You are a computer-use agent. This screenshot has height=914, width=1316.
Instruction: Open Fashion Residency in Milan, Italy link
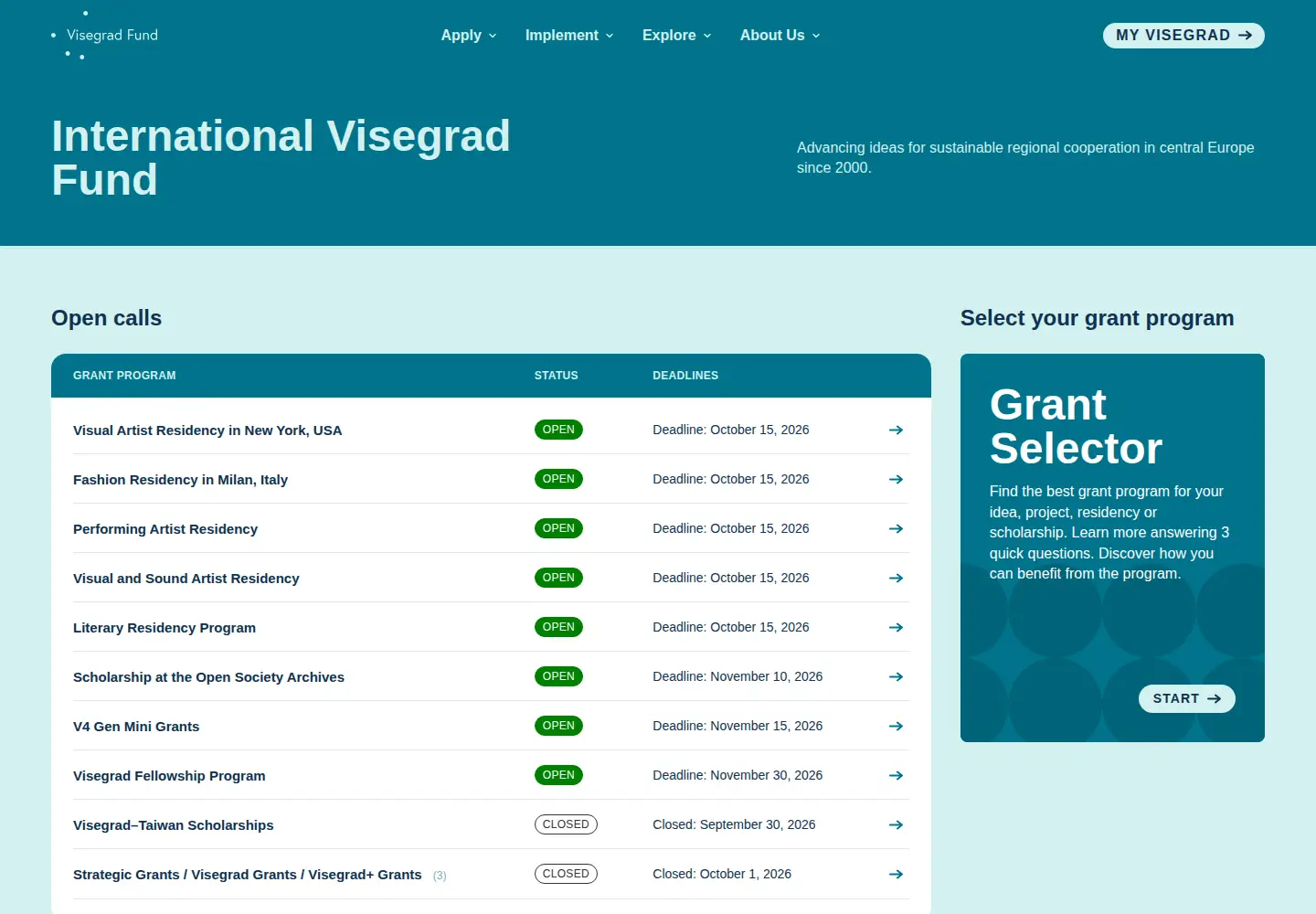(x=180, y=480)
